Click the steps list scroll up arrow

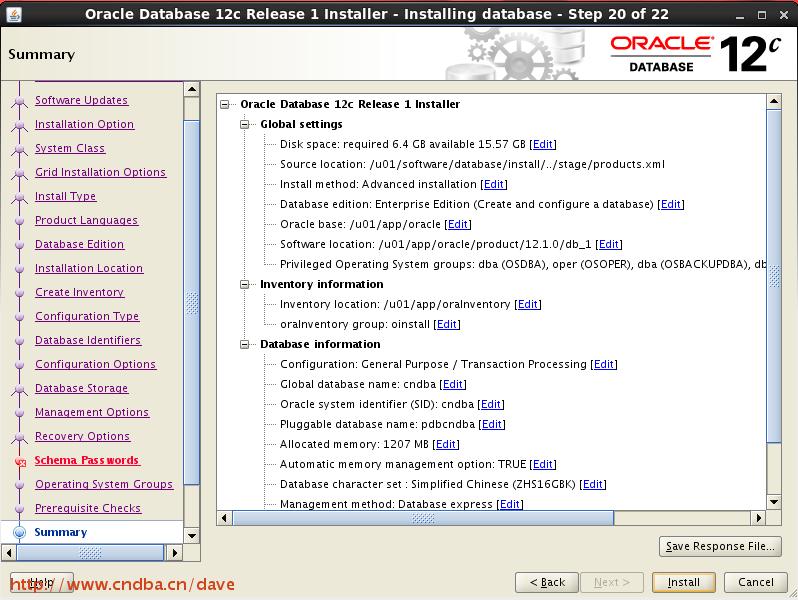[x=192, y=90]
